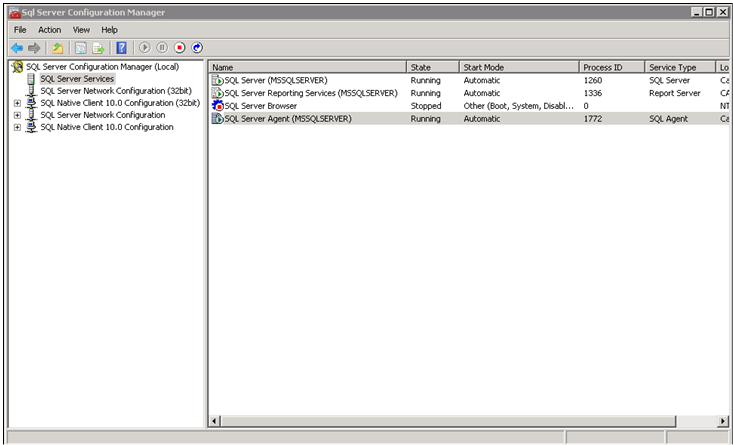Open the Help menu

[x=109, y=30]
